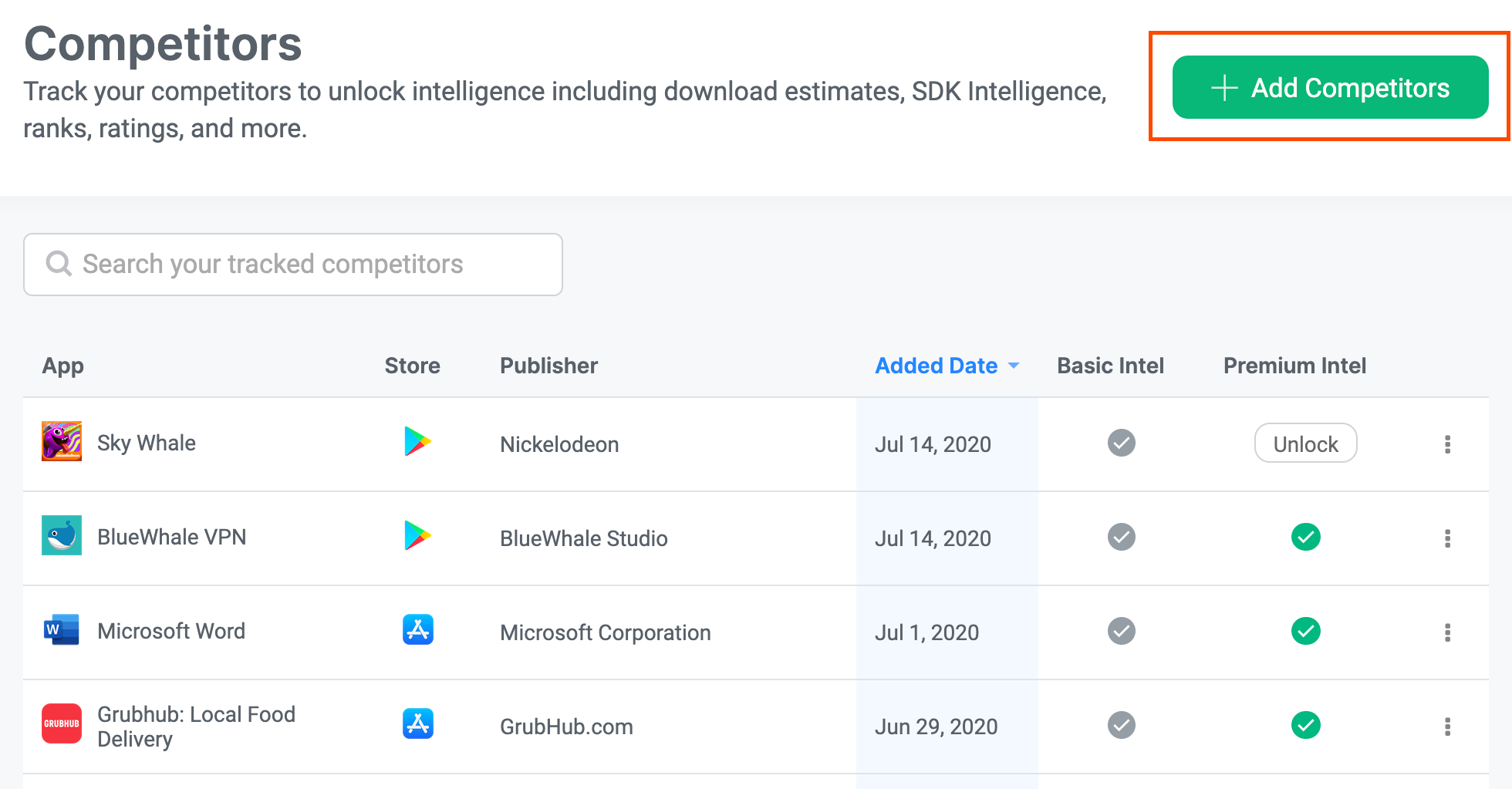The height and width of the screenshot is (789, 1512).
Task: Click the App column header
Action: coord(63,366)
